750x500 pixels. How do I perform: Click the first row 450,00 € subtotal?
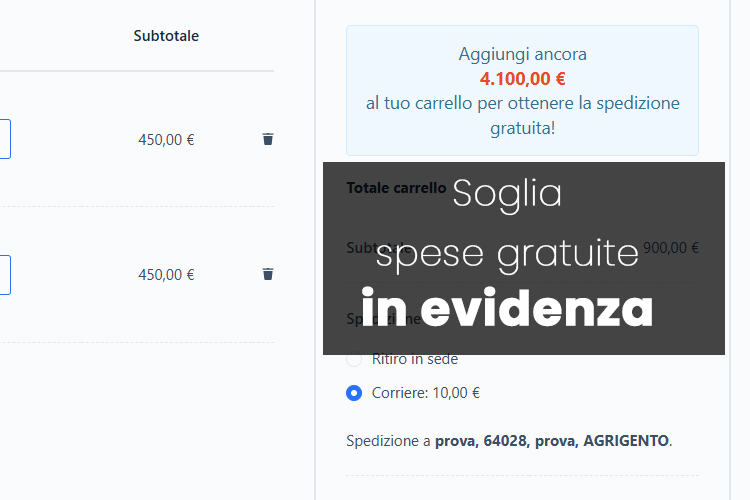pos(166,140)
